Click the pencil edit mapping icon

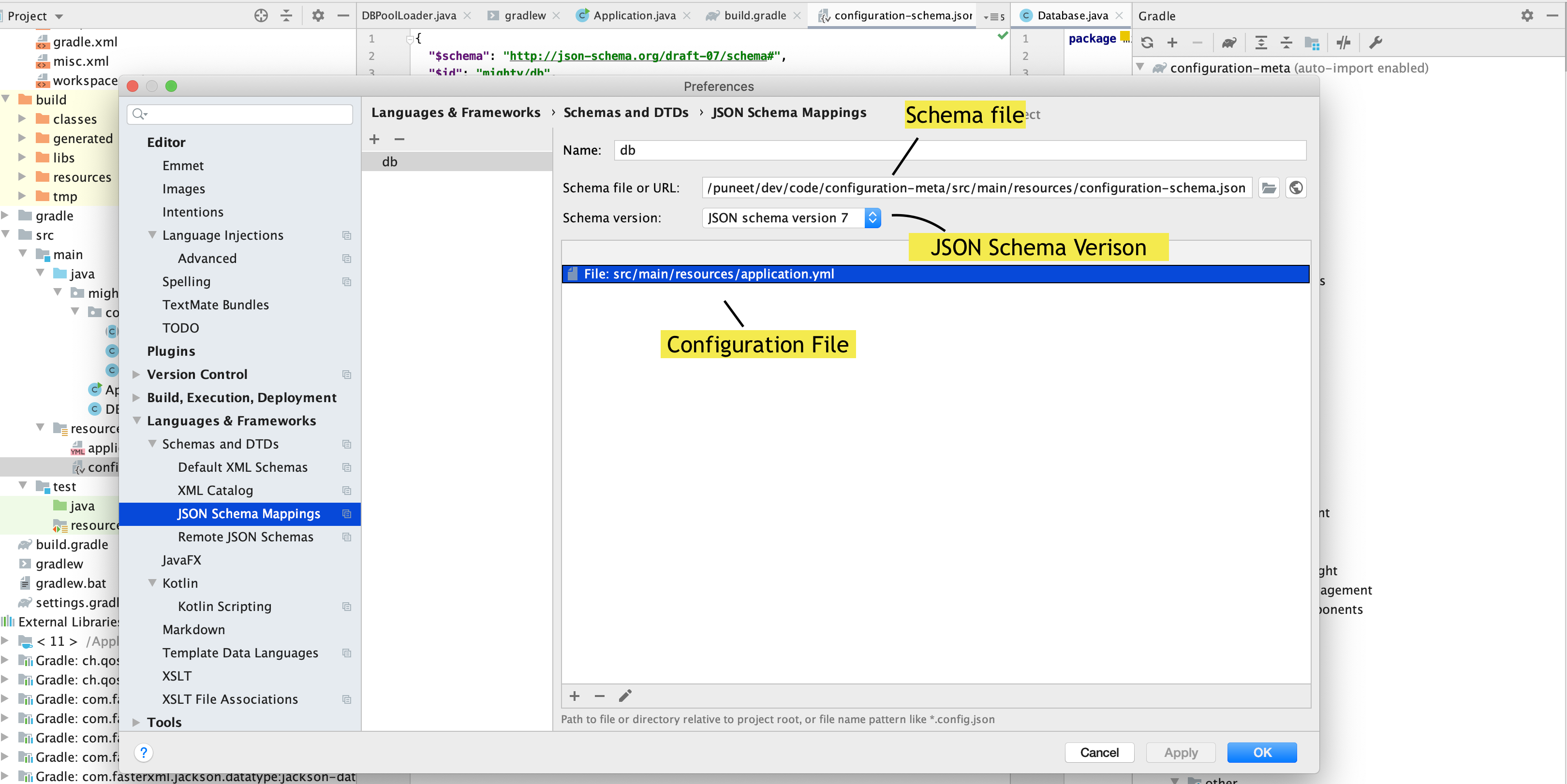click(x=625, y=696)
